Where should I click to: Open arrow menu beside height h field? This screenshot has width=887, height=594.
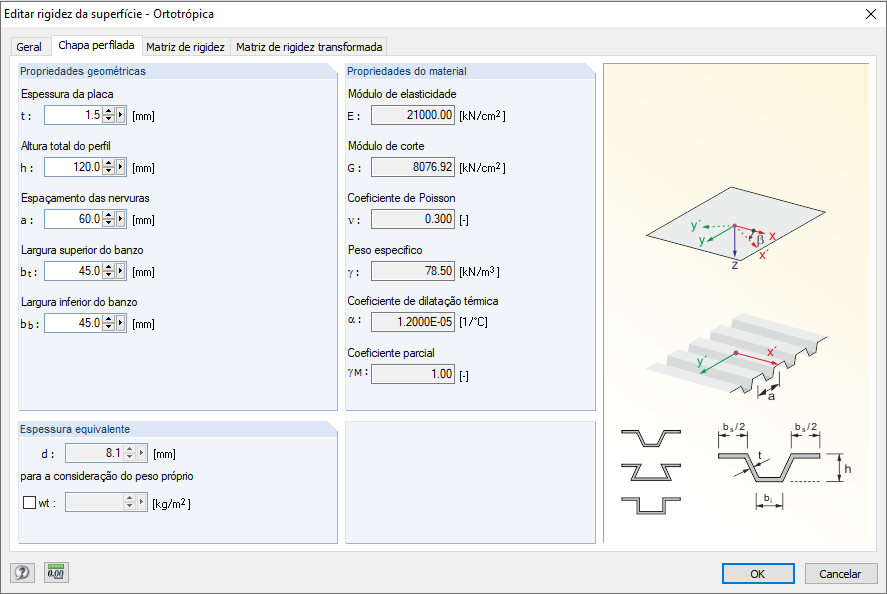(120, 167)
